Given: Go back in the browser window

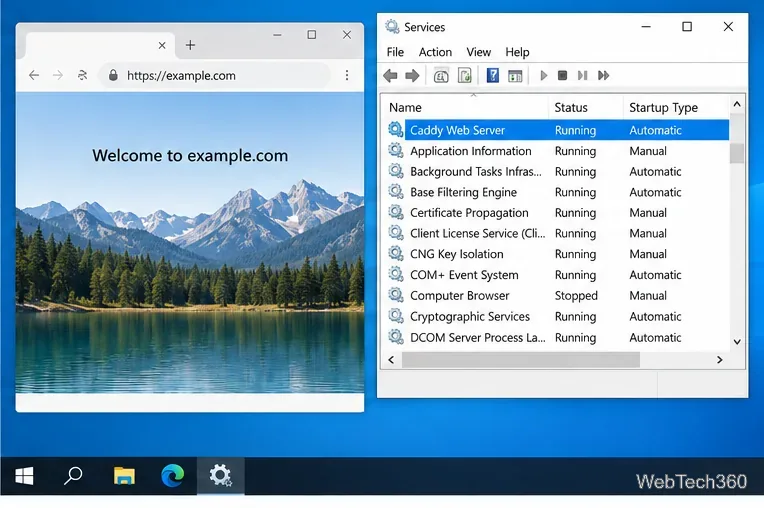Looking at the screenshot, I should click(34, 75).
